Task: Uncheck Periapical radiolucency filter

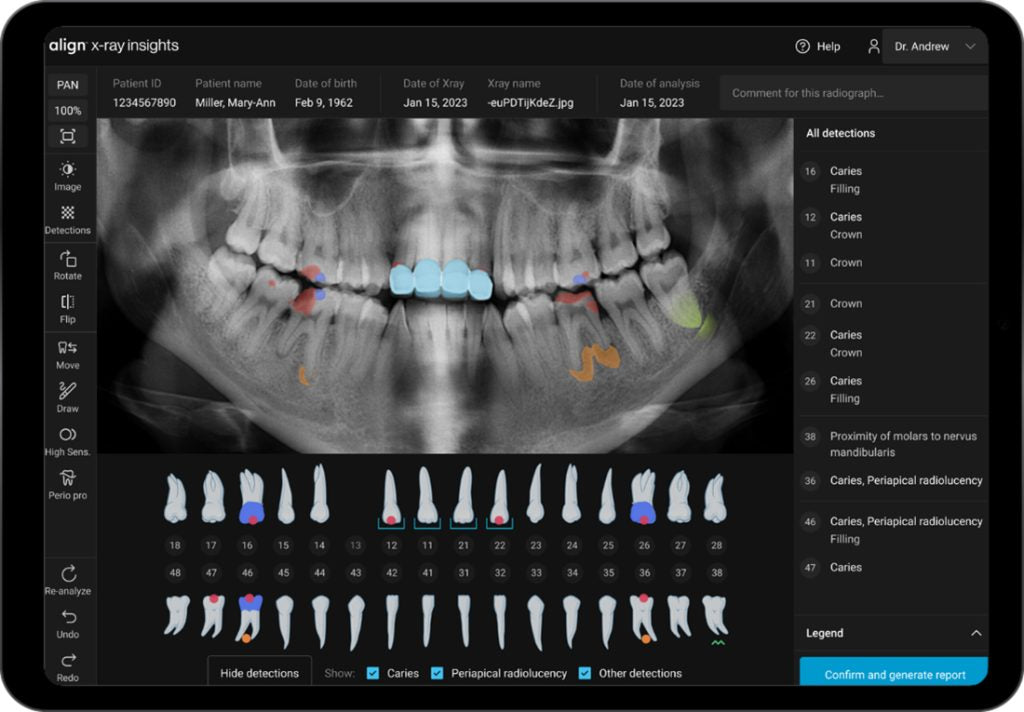Action: click(x=436, y=673)
